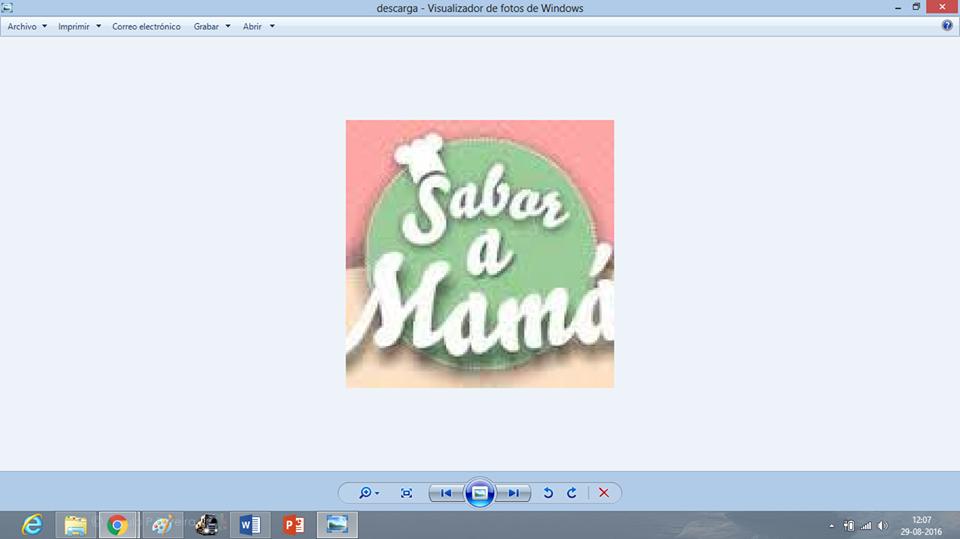This screenshot has width=960, height=539.
Task: Fit image to actual size
Action: coord(406,493)
